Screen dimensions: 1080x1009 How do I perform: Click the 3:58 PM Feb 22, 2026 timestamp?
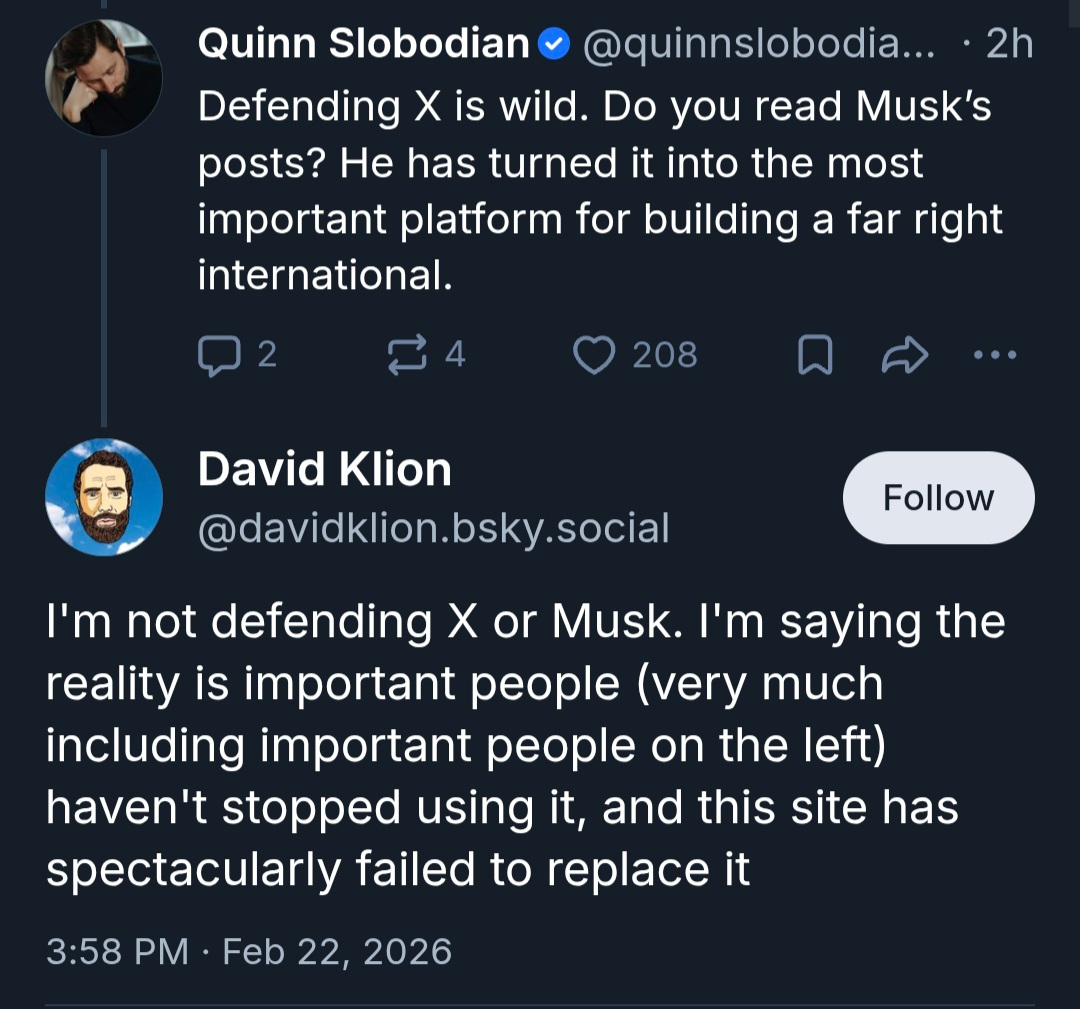(249, 950)
